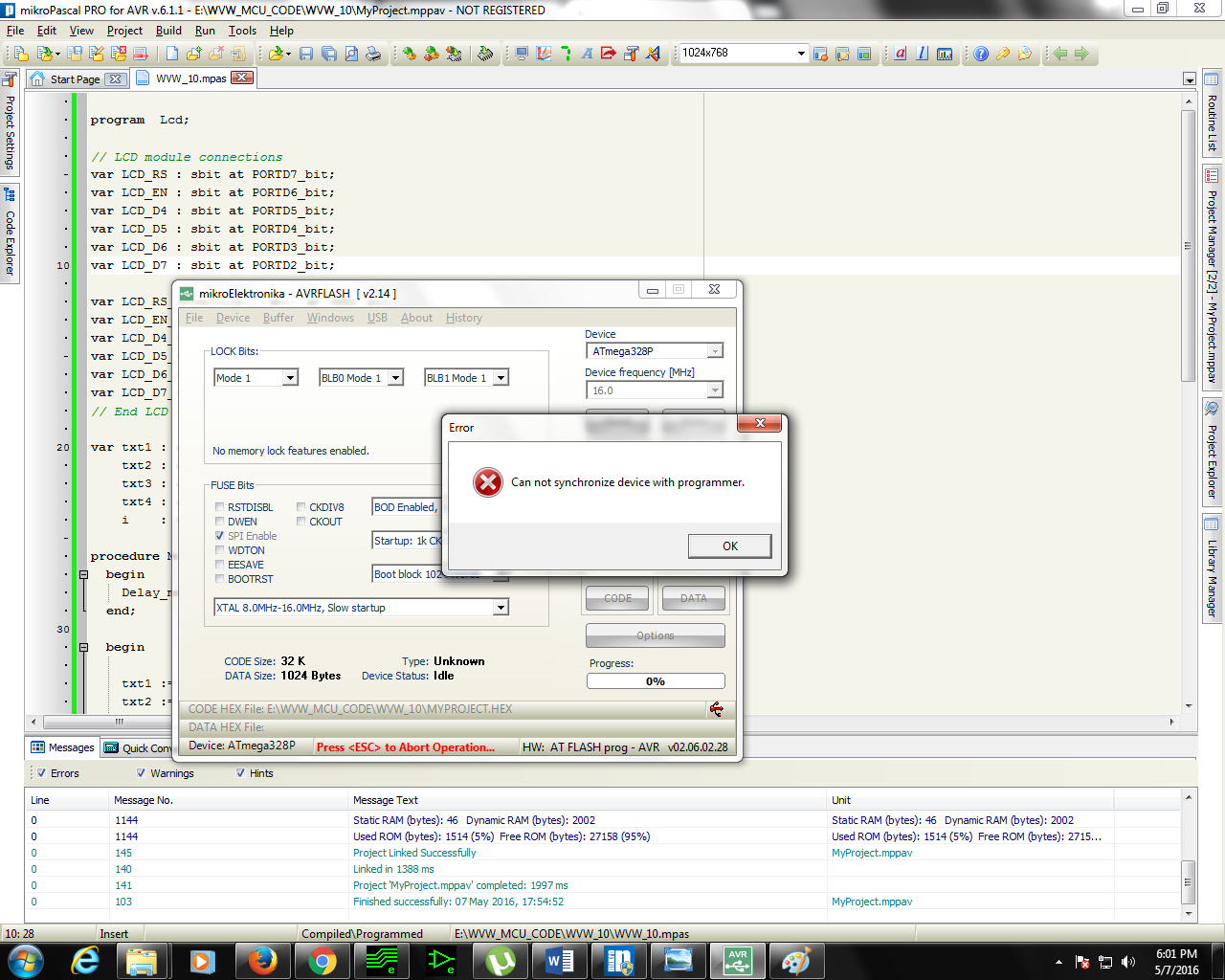Toggle the Hints filter checkbox in Messages
This screenshot has height=980, width=1225.
240,773
